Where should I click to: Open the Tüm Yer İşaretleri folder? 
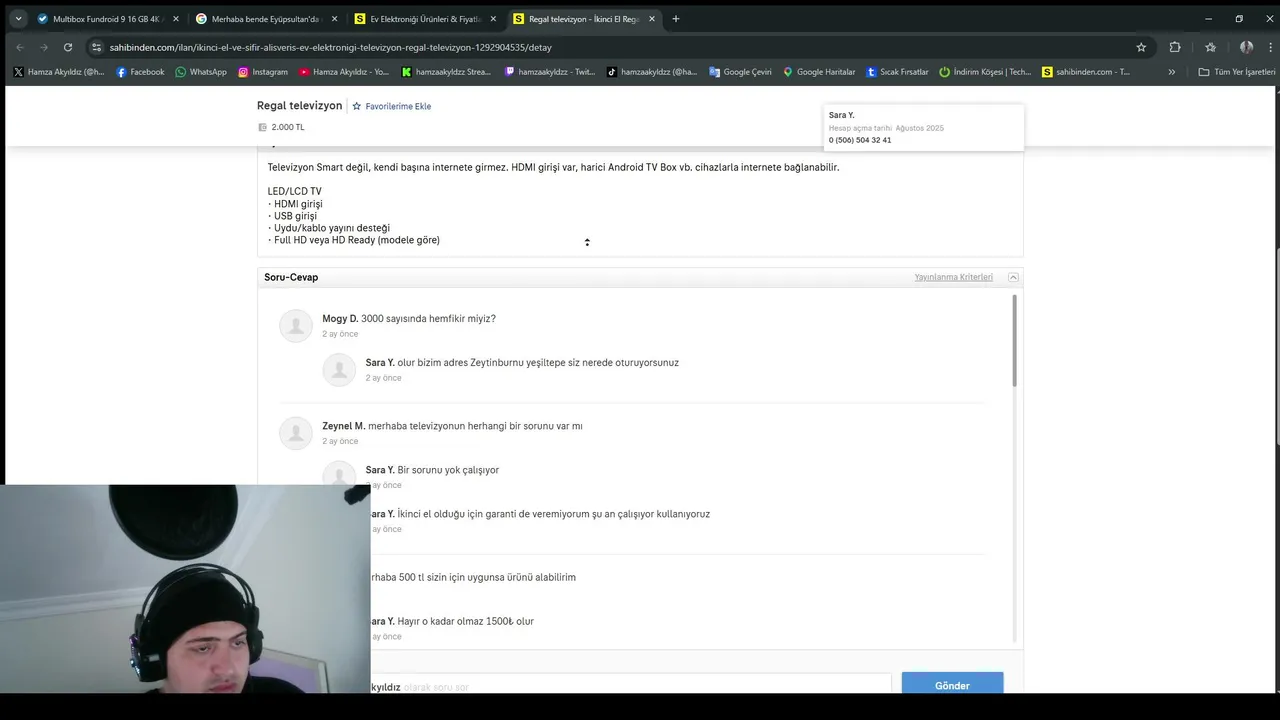[x=1237, y=72]
